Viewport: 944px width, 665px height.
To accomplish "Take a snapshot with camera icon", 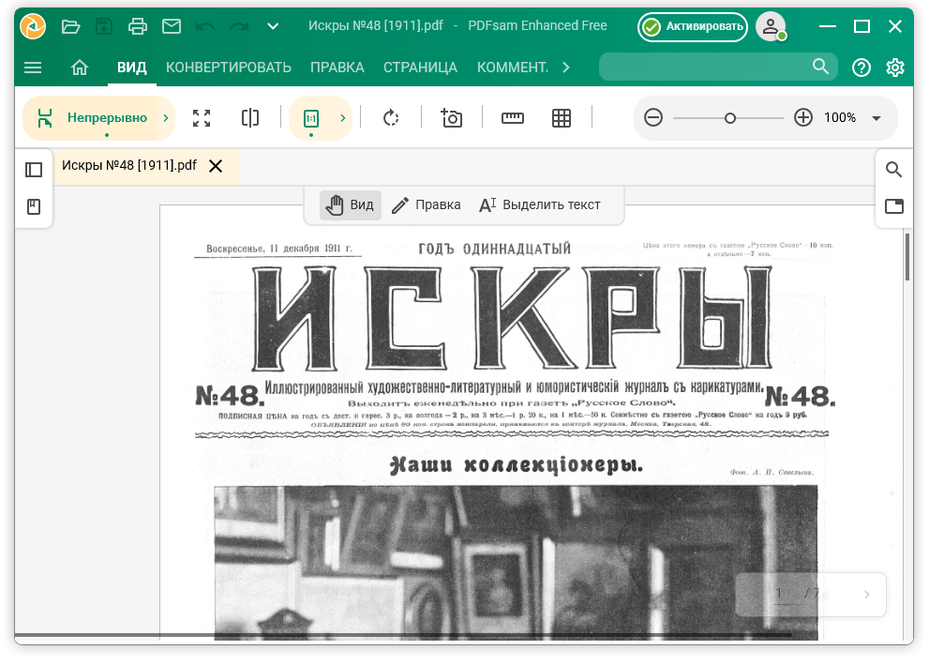I will pyautogui.click(x=452, y=118).
